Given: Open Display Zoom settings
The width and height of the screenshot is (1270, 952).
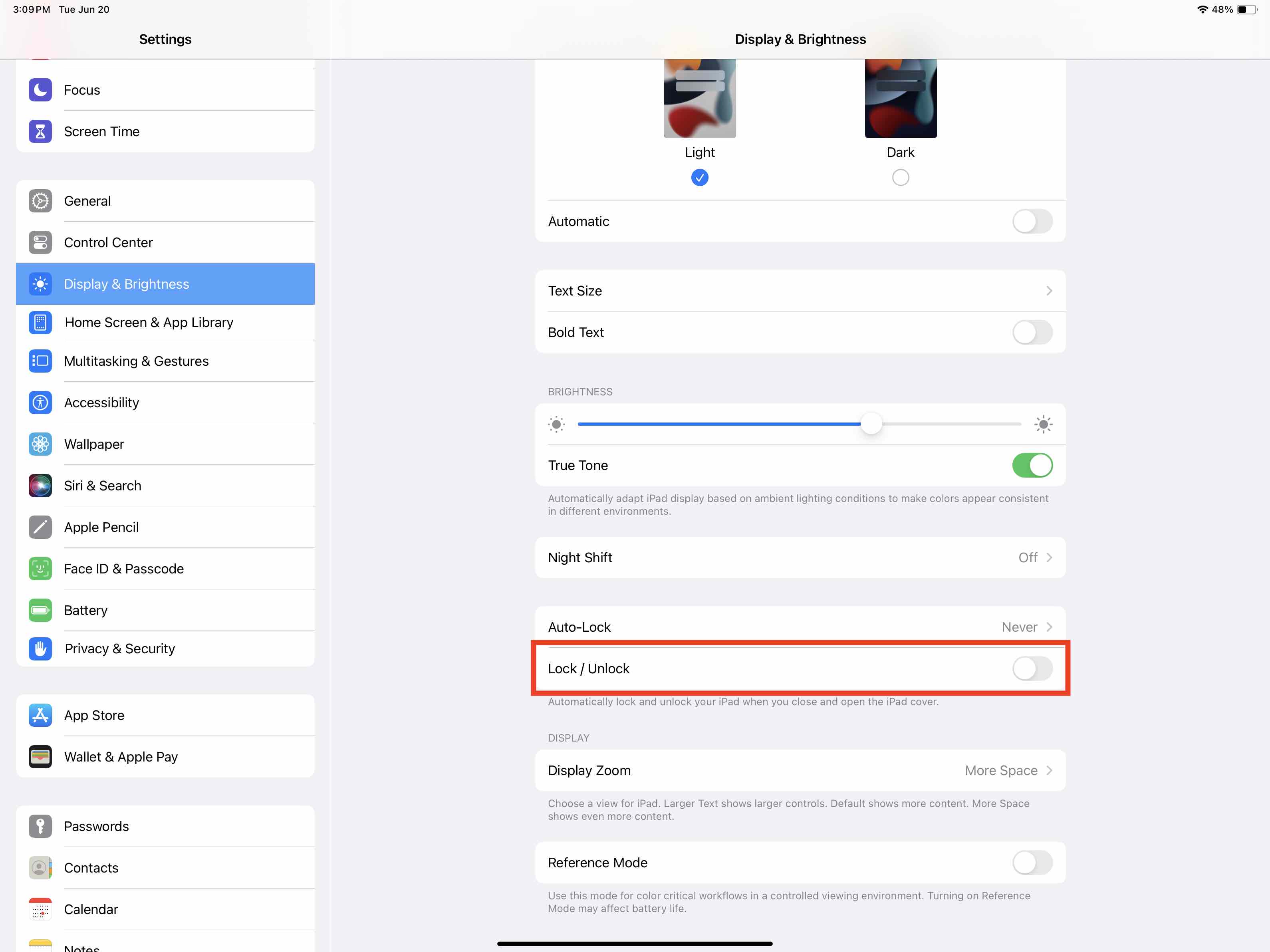Looking at the screenshot, I should [x=801, y=770].
